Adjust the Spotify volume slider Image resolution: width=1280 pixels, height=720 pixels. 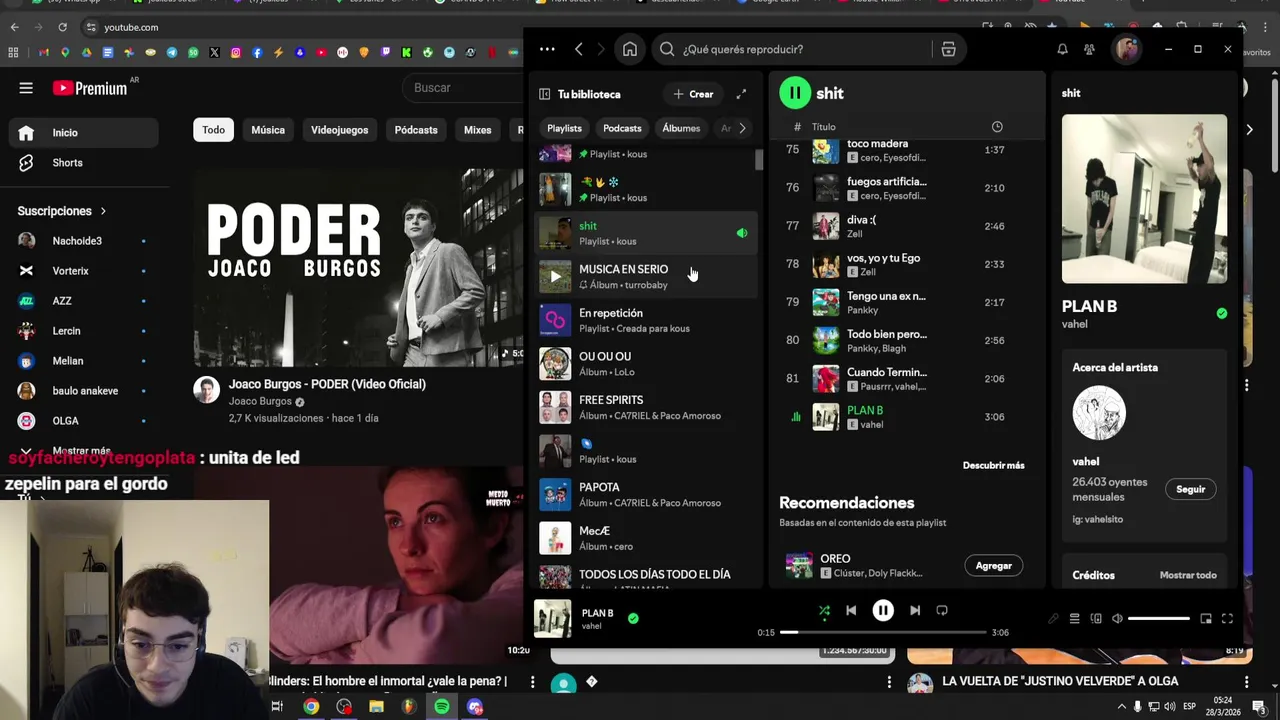coord(1159,619)
